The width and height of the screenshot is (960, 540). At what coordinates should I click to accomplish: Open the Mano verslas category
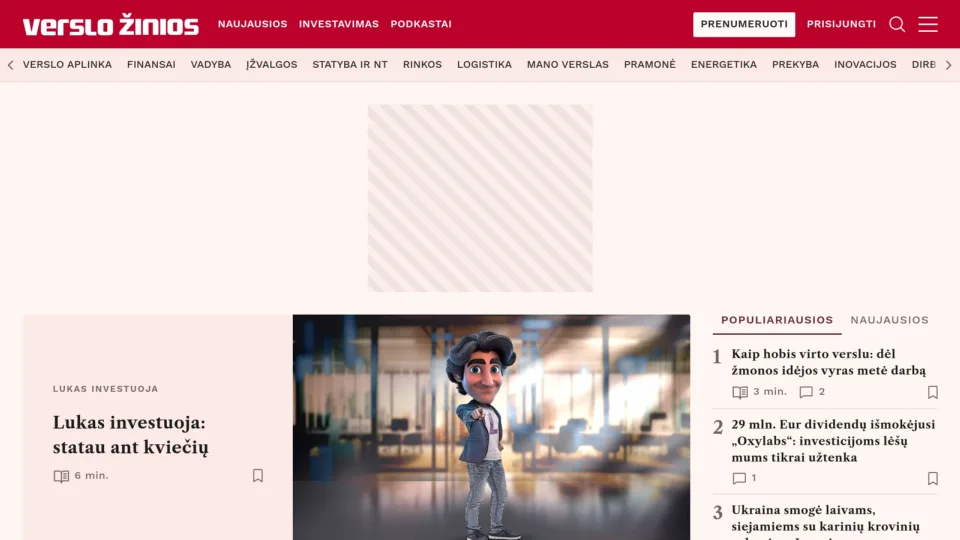point(568,64)
